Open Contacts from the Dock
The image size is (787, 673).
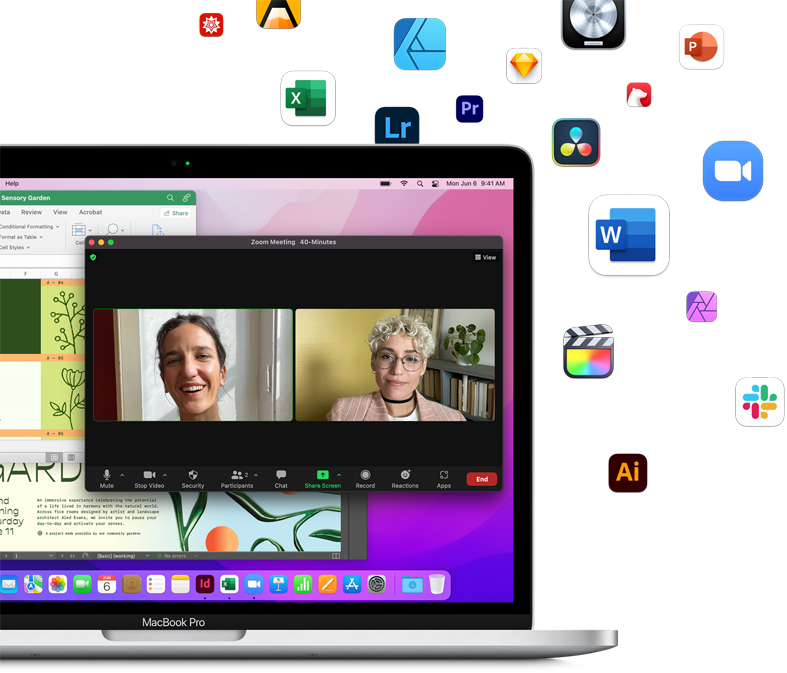tap(132, 585)
